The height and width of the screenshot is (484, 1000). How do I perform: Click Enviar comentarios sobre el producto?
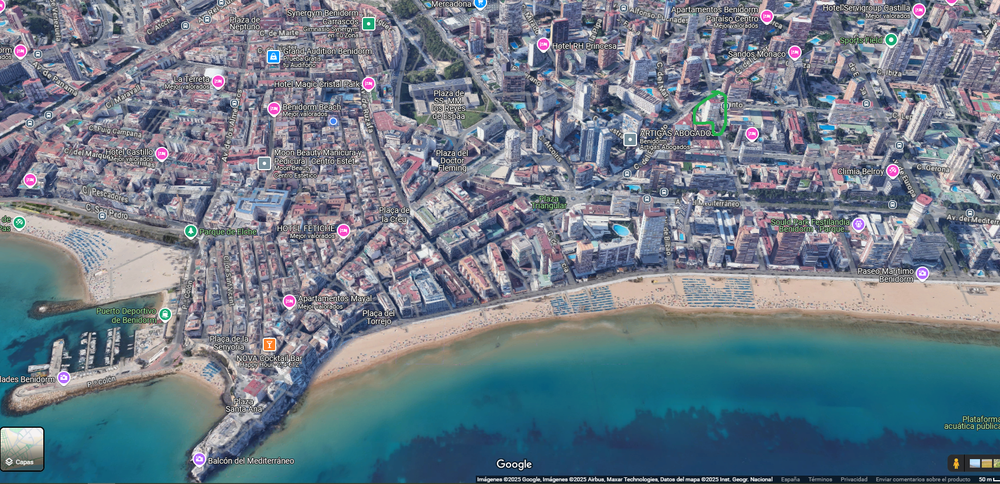click(x=921, y=479)
